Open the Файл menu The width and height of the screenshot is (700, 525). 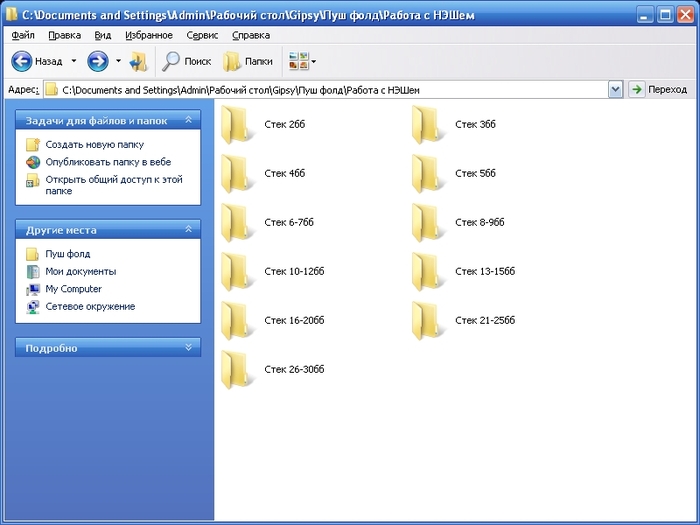(x=23, y=35)
